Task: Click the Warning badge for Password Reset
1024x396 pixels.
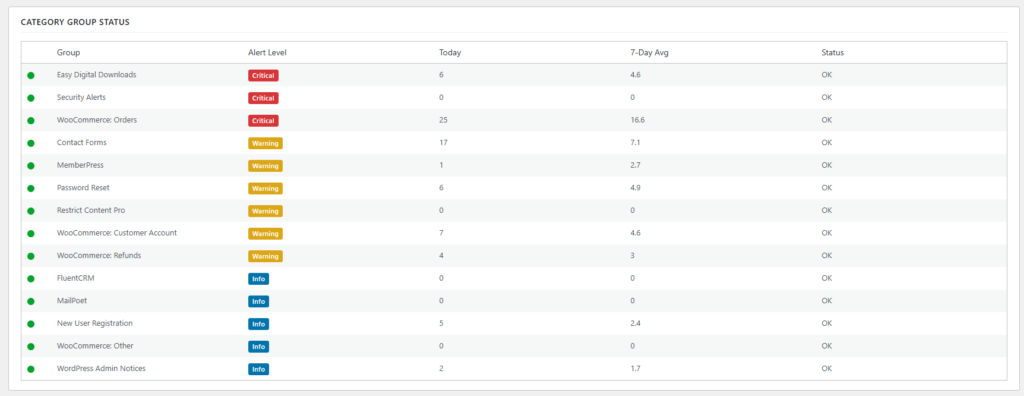Action: [265, 188]
